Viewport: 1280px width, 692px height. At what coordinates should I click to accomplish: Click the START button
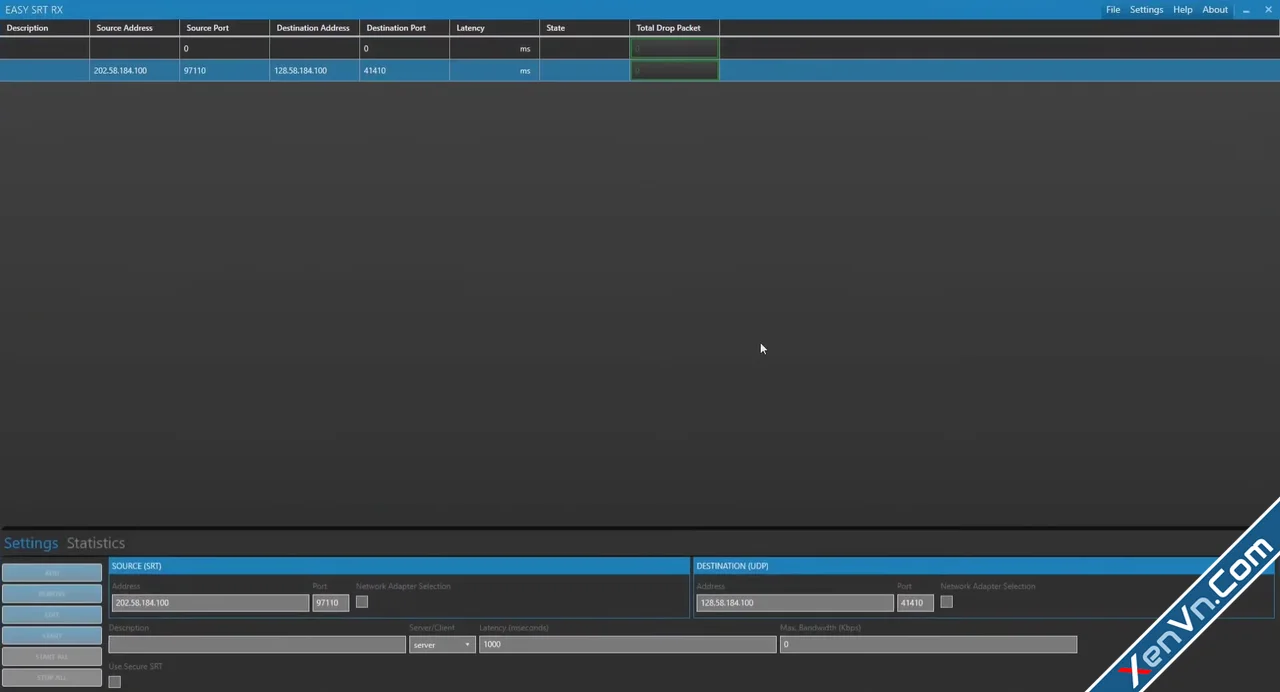52,636
